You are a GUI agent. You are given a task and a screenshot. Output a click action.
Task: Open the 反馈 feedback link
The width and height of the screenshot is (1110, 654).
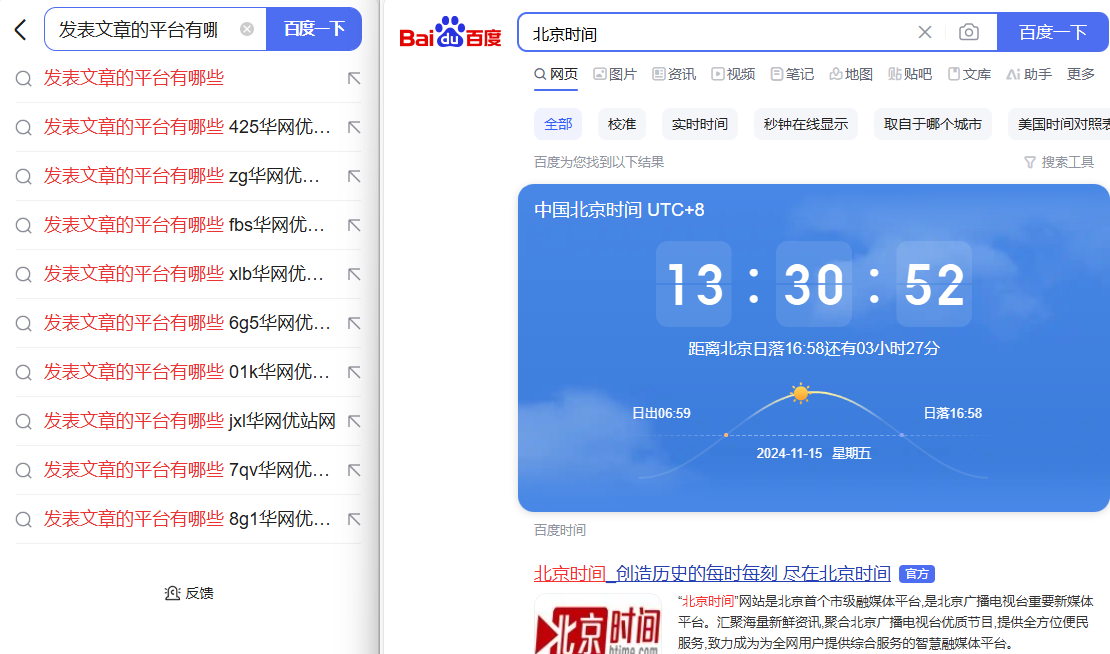coord(189,593)
